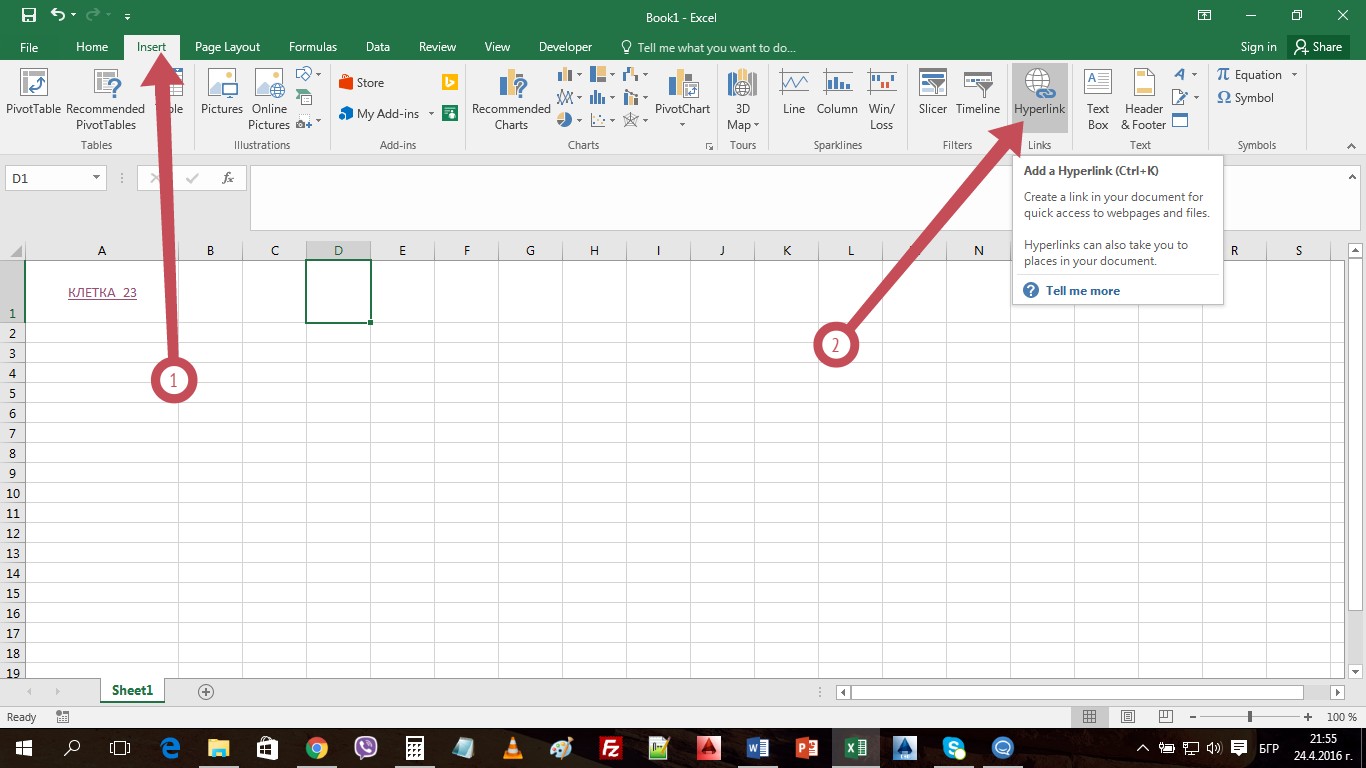Screen dimensions: 1366x768
Task: Switch to the Home tab
Action: 92,47
